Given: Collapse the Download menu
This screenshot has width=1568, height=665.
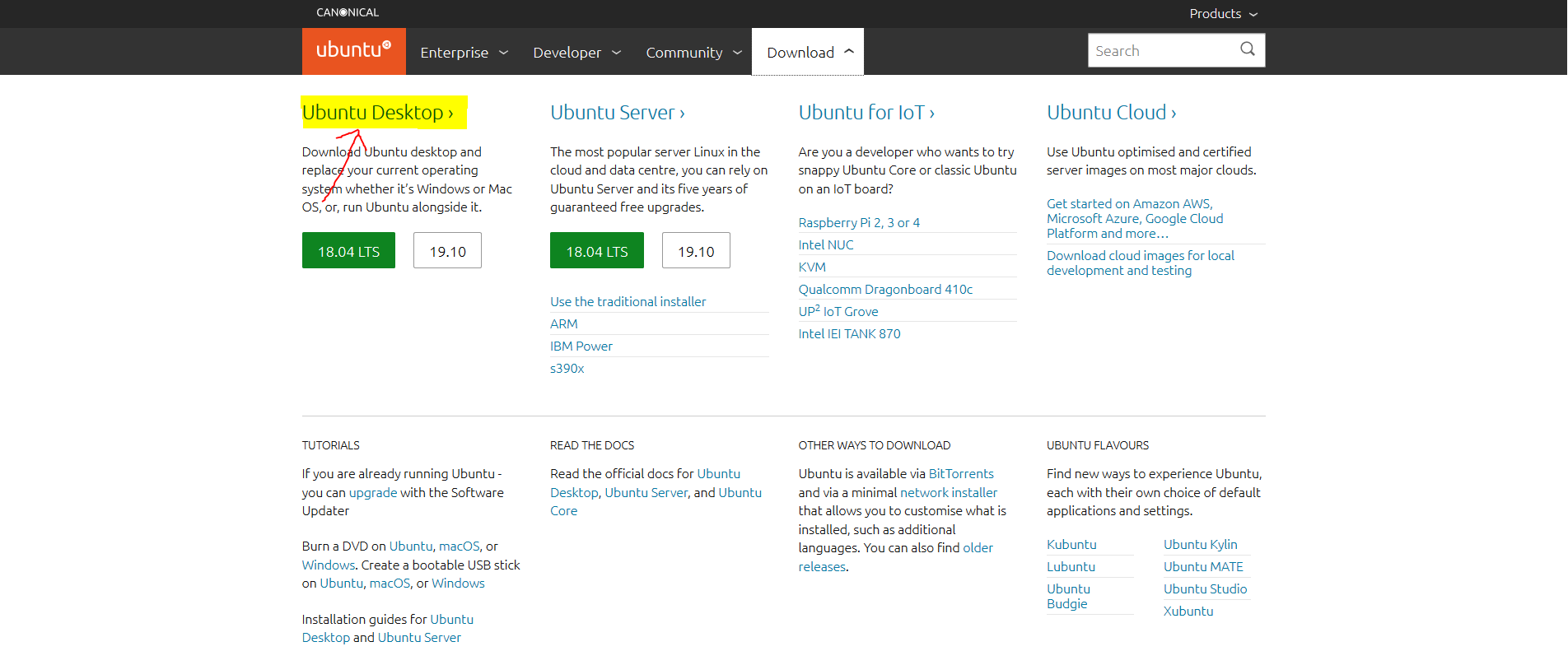Looking at the screenshot, I should click(808, 52).
